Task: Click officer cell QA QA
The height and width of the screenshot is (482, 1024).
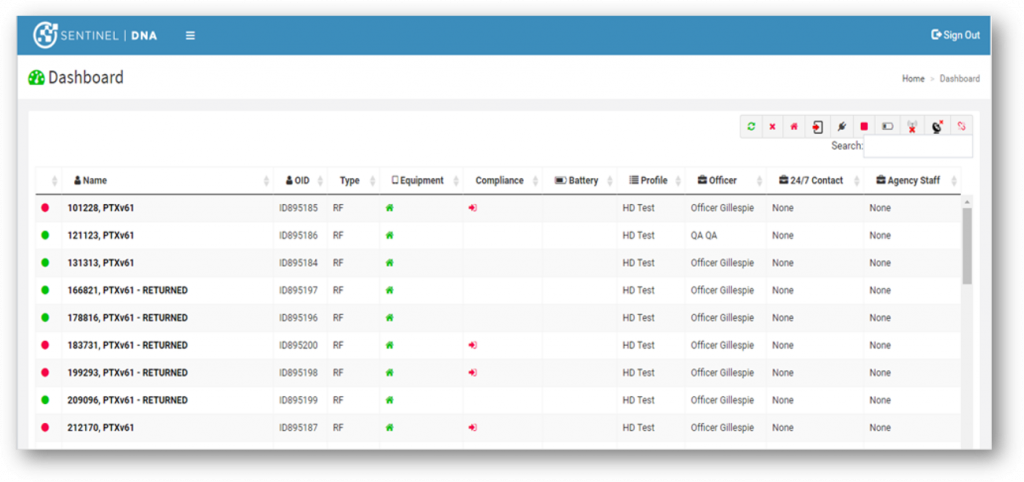Action: click(x=703, y=235)
